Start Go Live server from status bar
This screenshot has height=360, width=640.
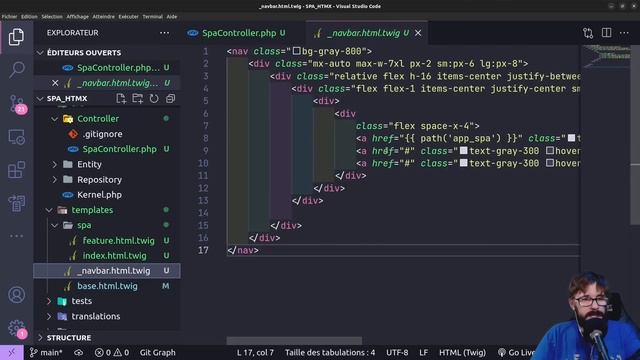tap(516, 352)
